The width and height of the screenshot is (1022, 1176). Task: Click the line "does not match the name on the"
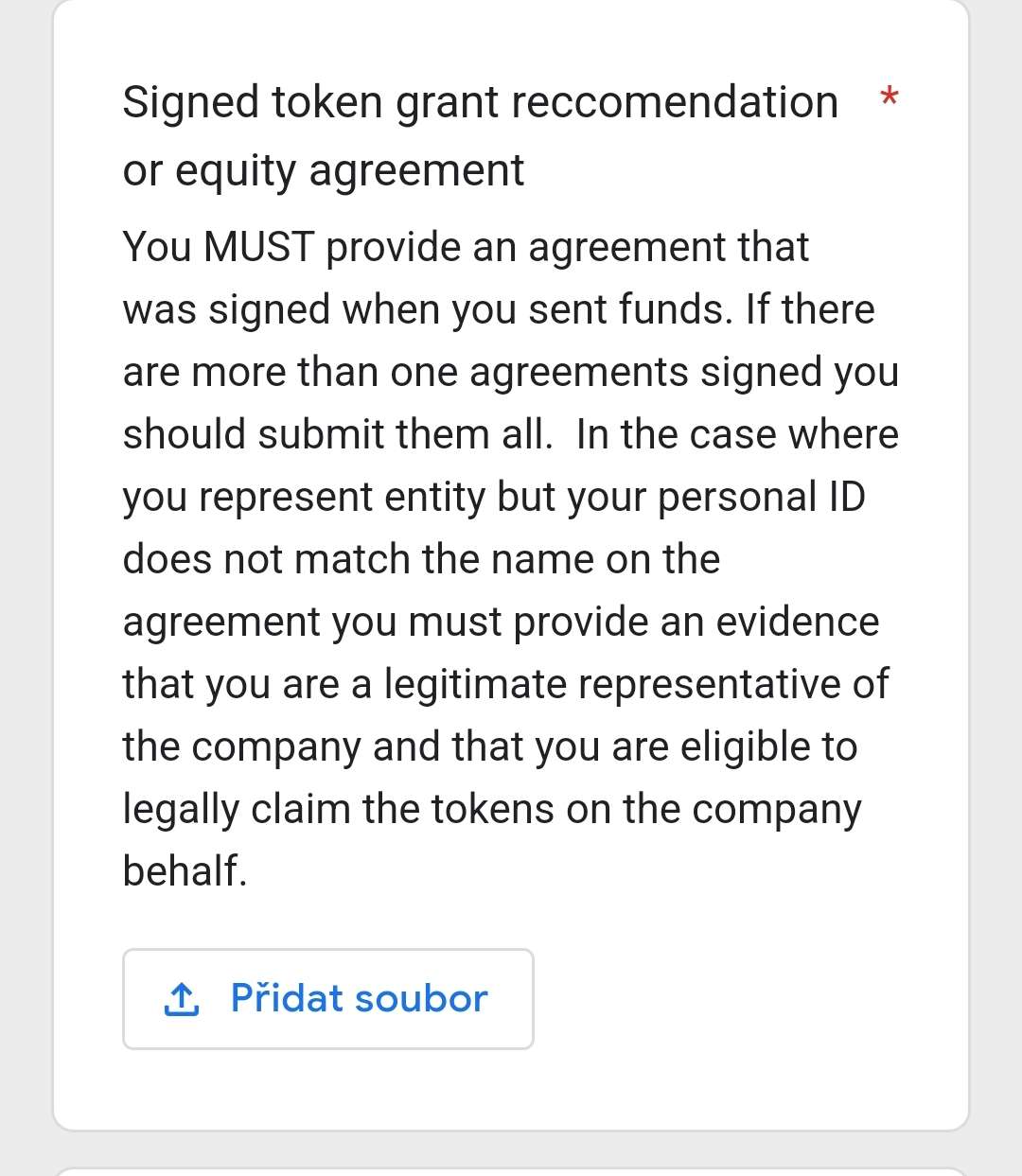point(421,559)
